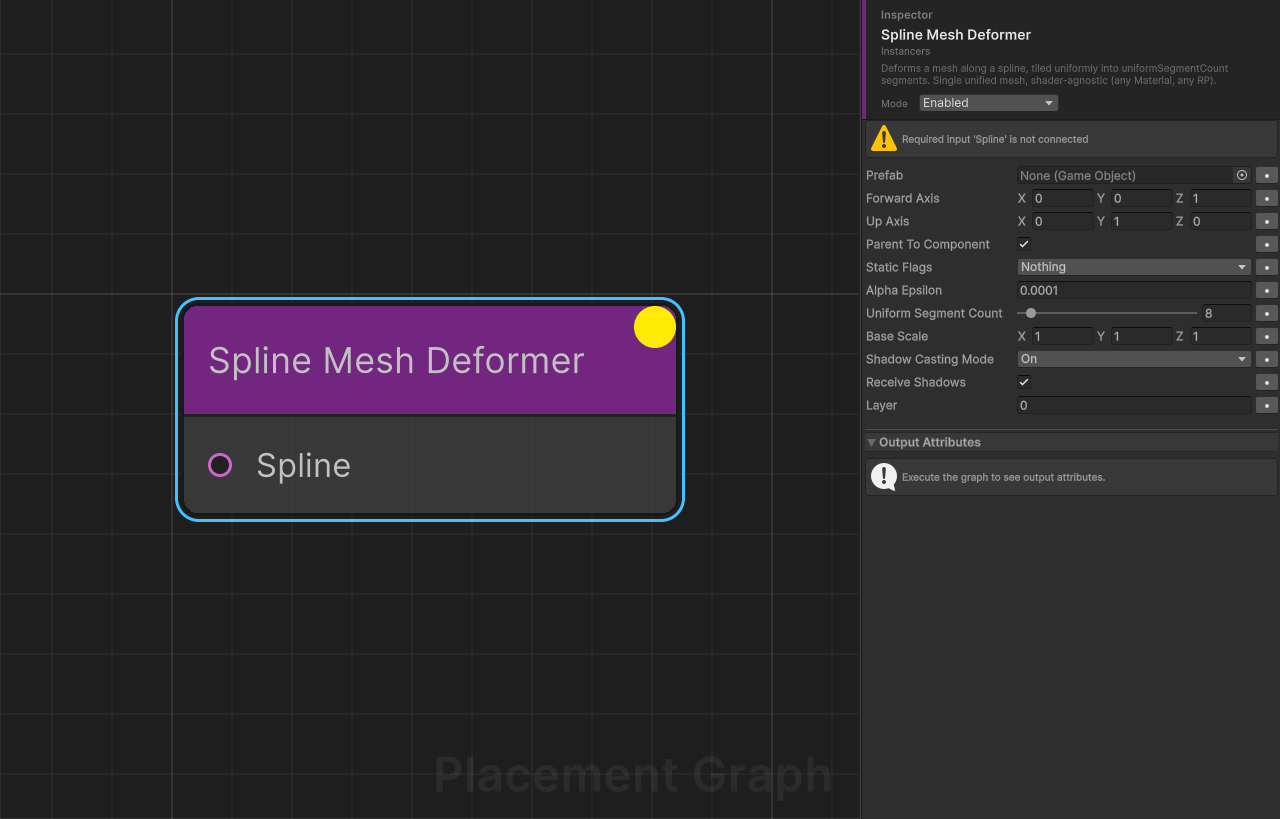Click the Required input 'Spline' warning message
The height and width of the screenshot is (819, 1280).
[995, 139]
